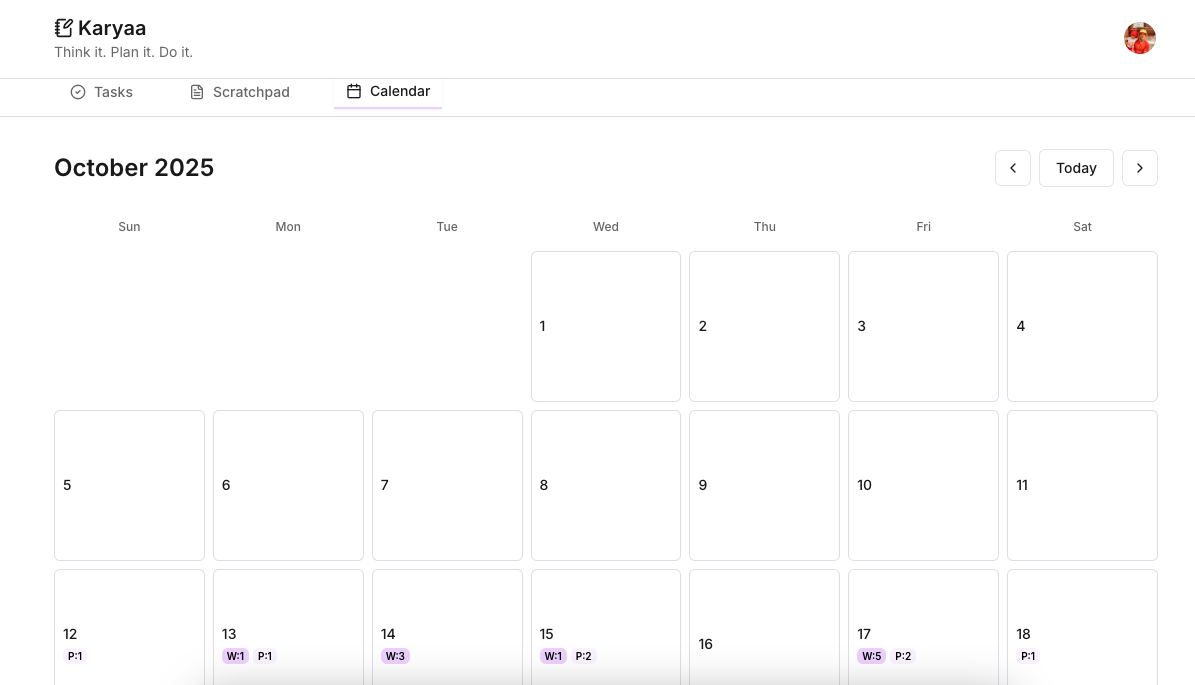Go to next month with right chevron

click(1139, 168)
